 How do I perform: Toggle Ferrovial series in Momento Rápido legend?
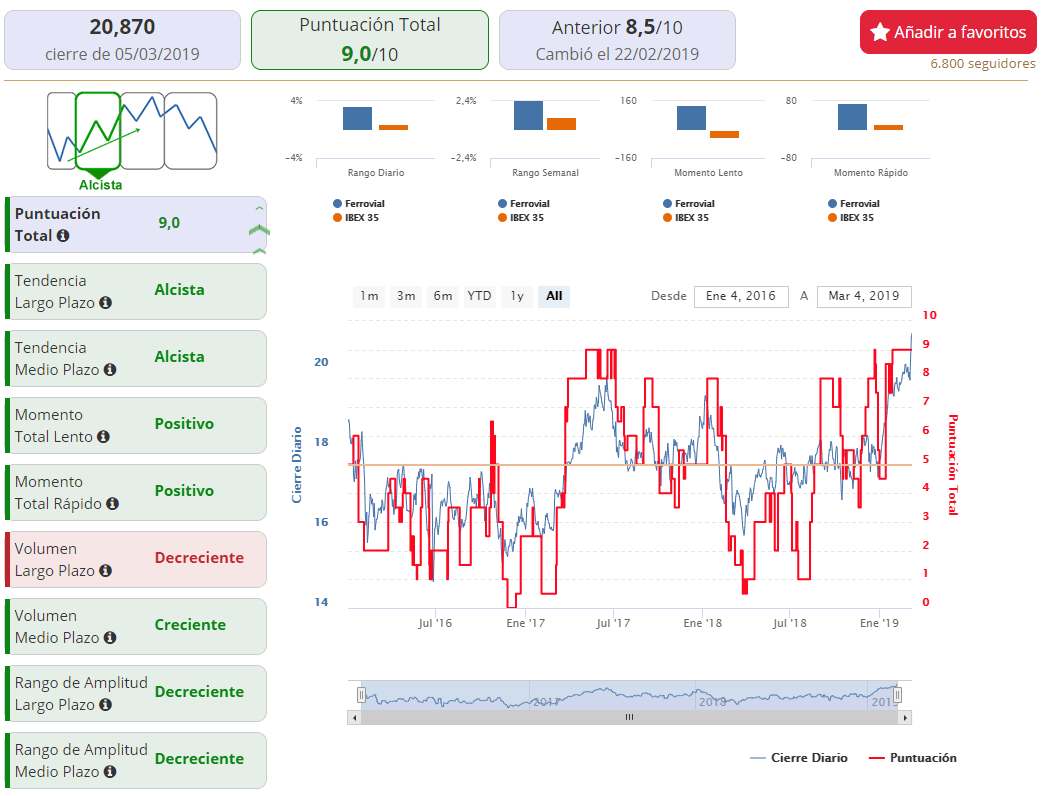click(x=853, y=203)
